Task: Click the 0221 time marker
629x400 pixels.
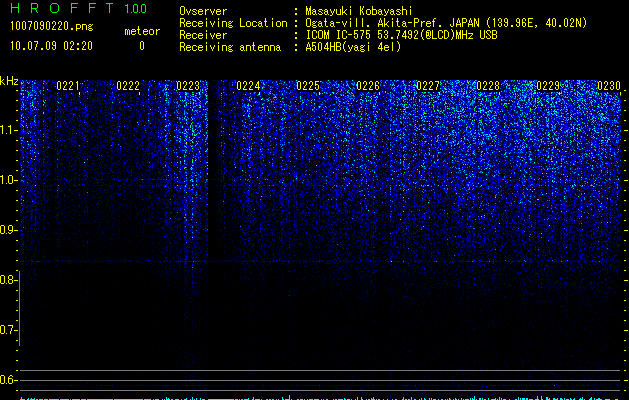Action: coord(68,86)
